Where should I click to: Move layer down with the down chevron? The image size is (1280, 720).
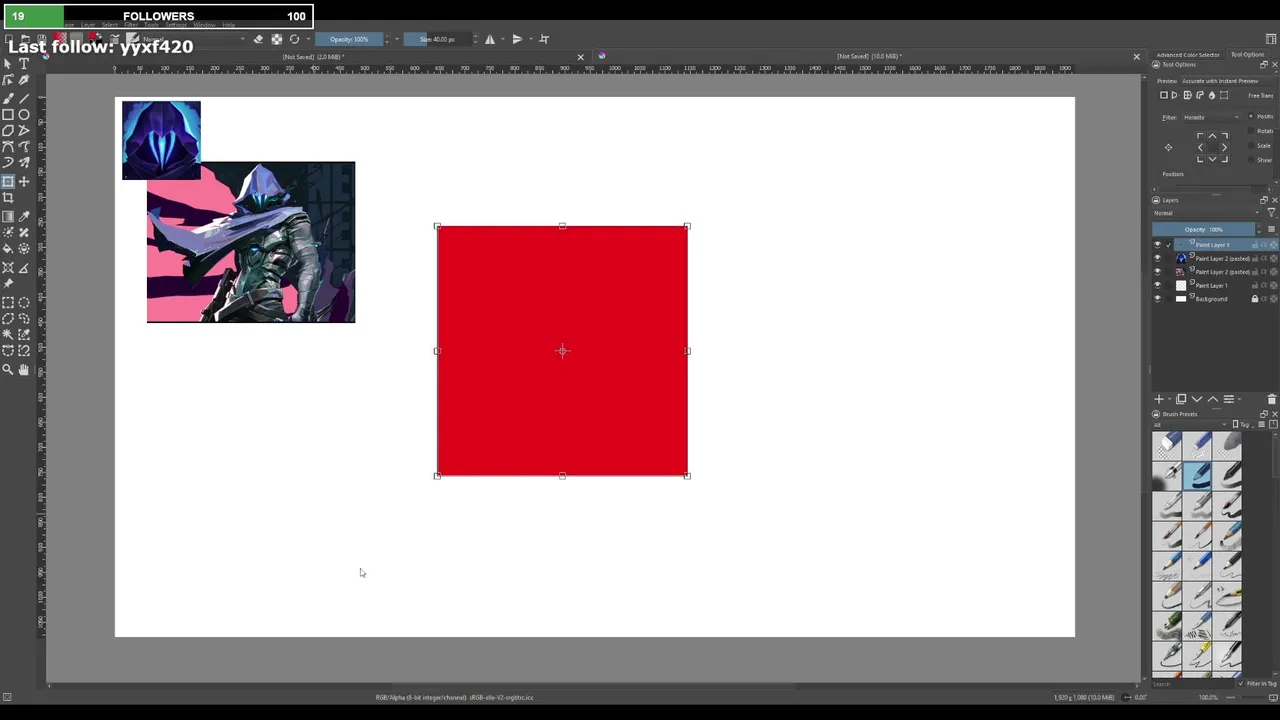(1197, 399)
